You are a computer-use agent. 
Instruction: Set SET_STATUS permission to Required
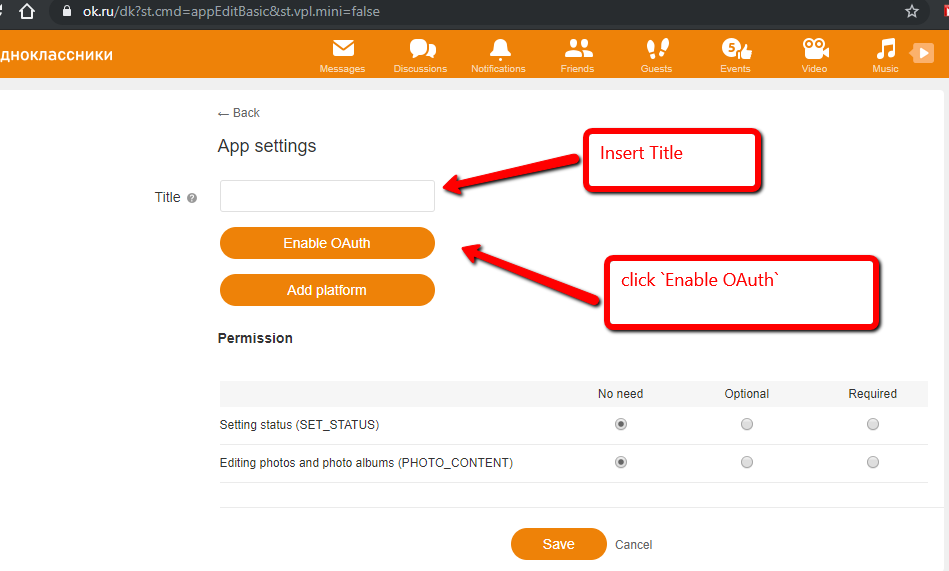873,424
